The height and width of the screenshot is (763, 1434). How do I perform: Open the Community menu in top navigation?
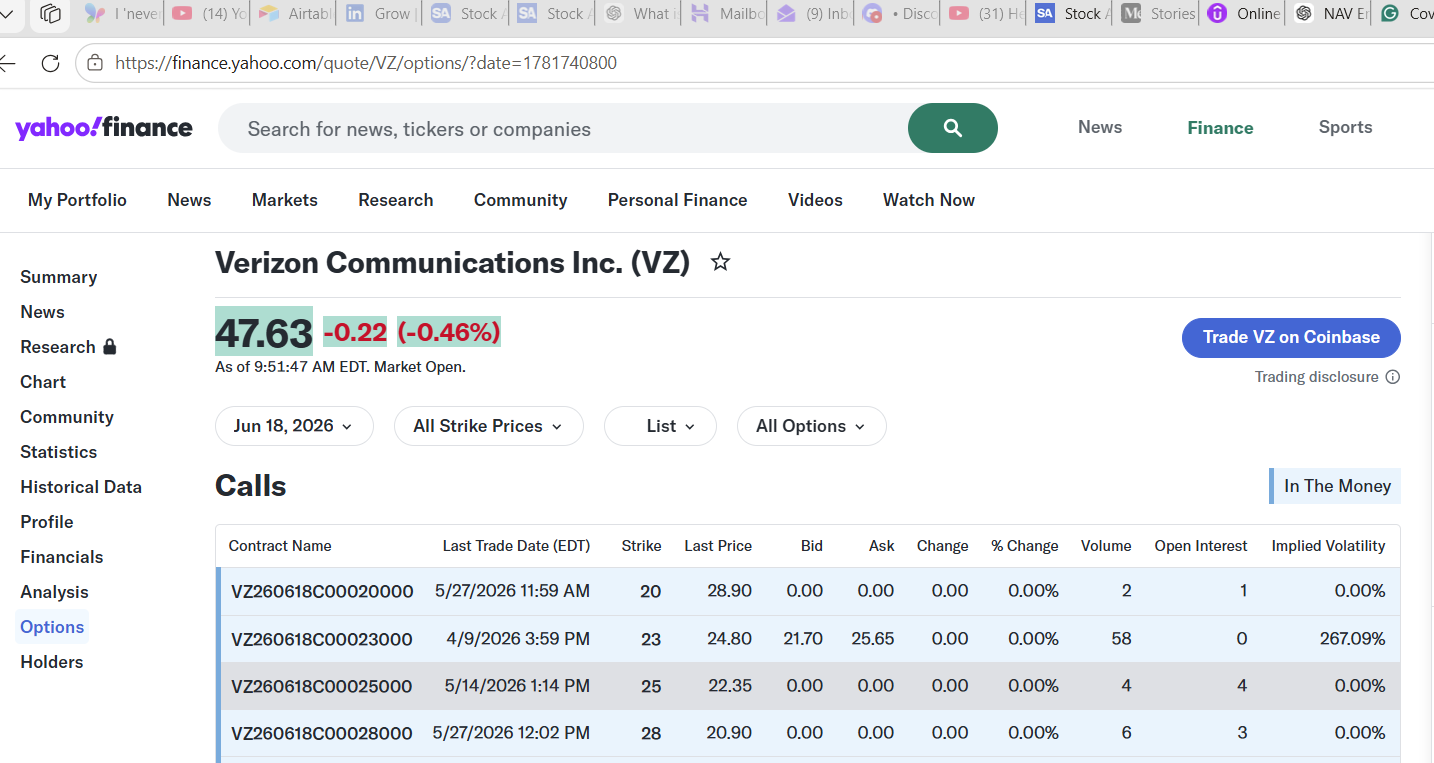click(520, 200)
